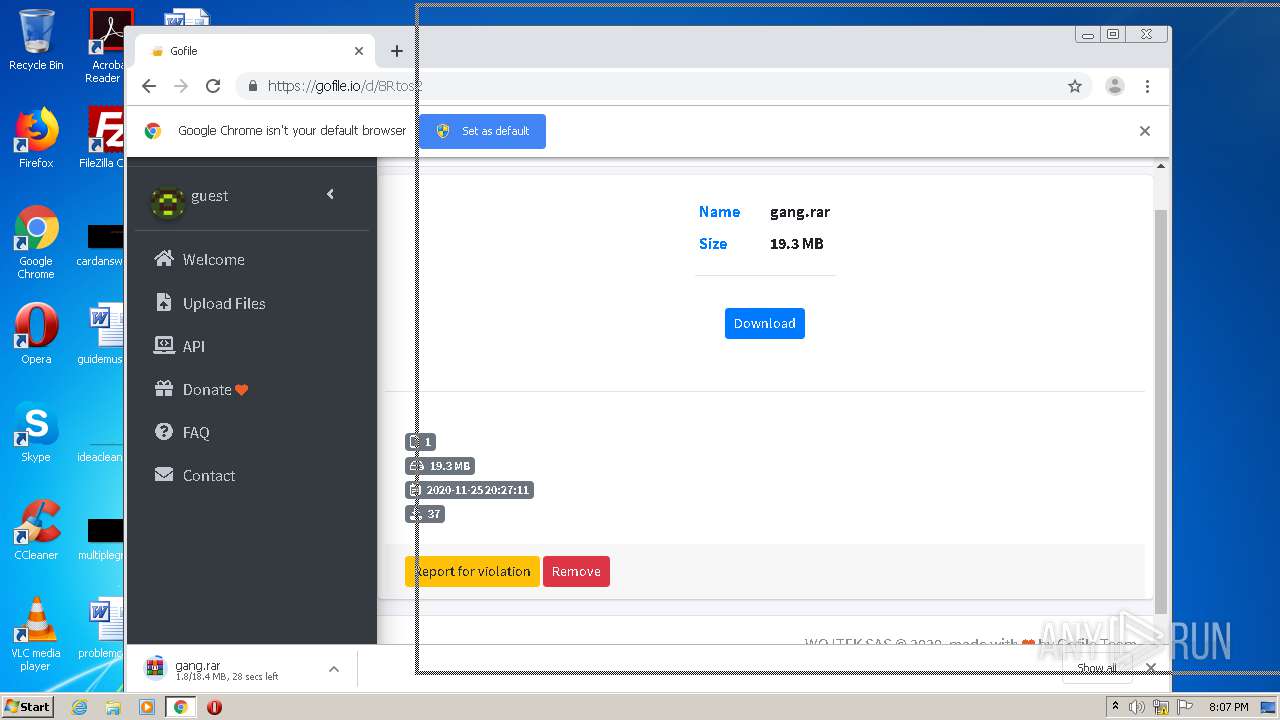Open Windows Explorer from the taskbar
The width and height of the screenshot is (1280, 720).
point(113,707)
